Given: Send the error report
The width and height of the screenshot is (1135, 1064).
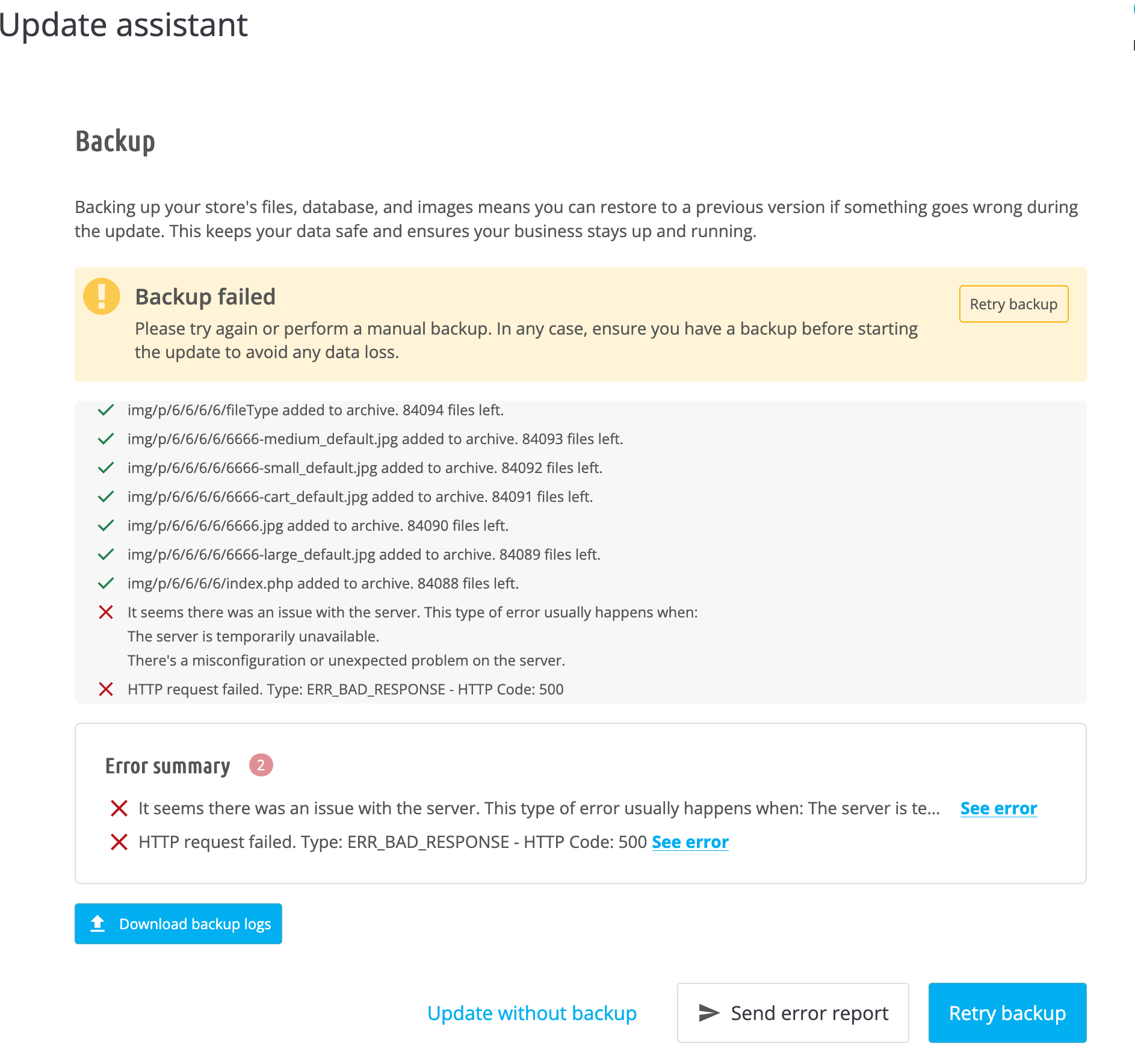Looking at the screenshot, I should [x=793, y=1013].
